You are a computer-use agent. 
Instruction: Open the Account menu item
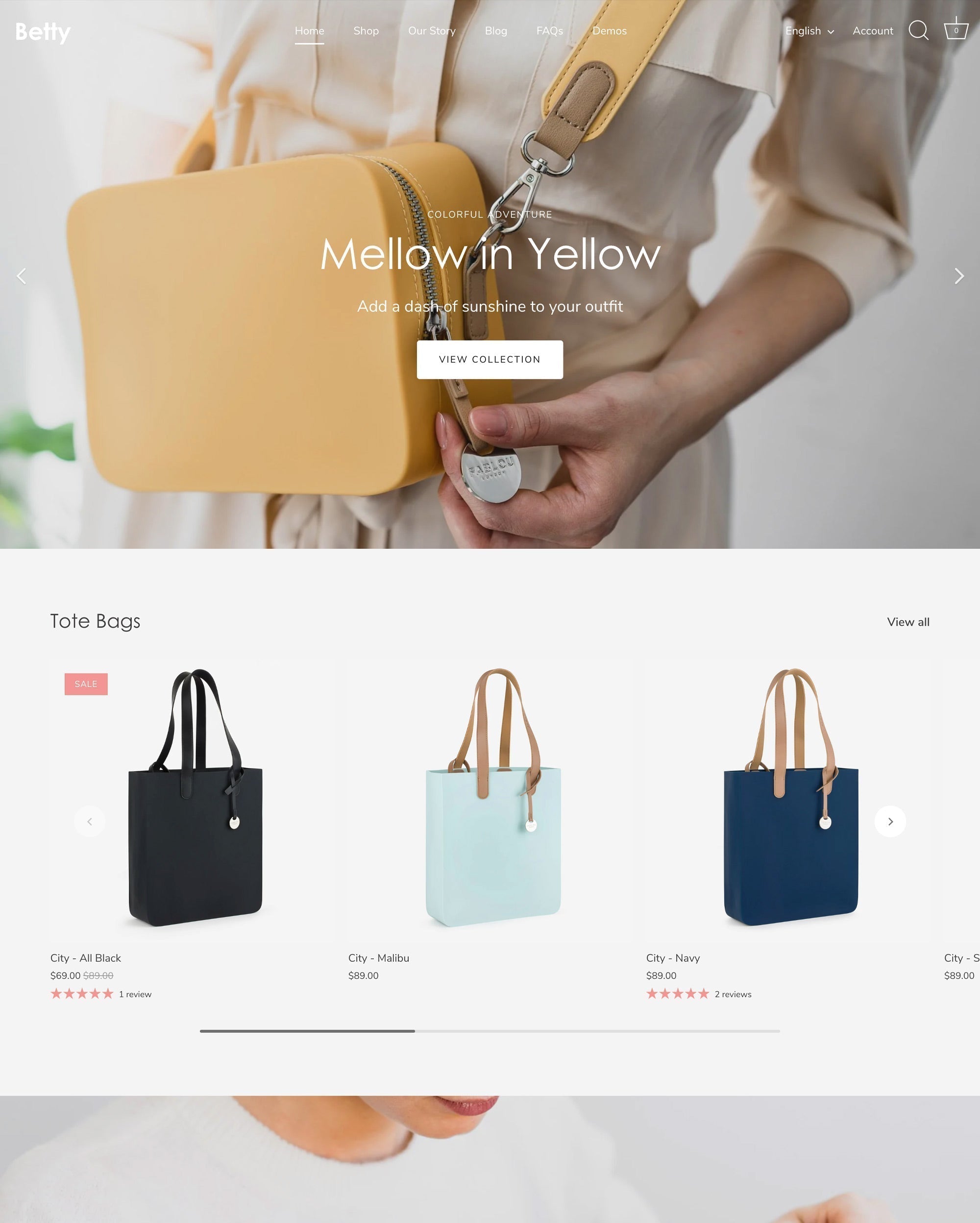tap(873, 30)
